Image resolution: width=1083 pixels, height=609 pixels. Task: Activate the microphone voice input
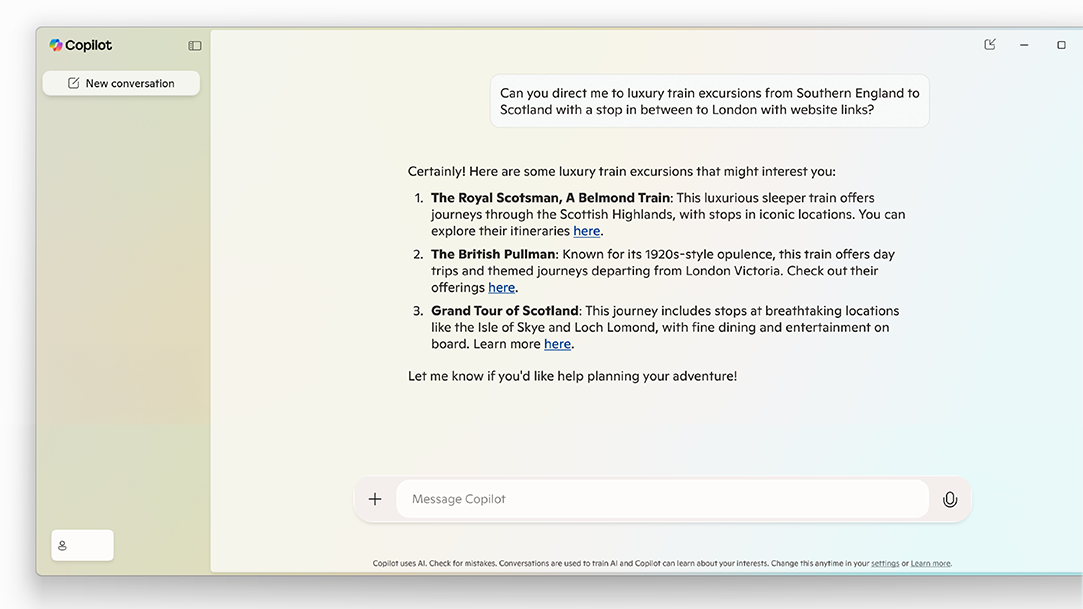950,499
